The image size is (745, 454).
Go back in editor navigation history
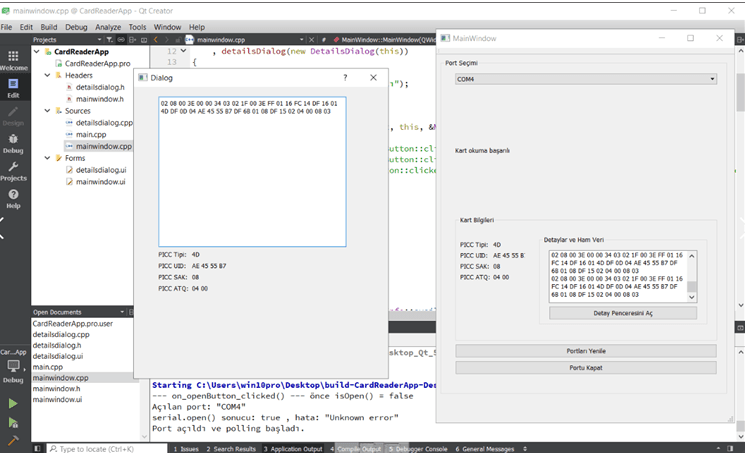tap(156, 40)
